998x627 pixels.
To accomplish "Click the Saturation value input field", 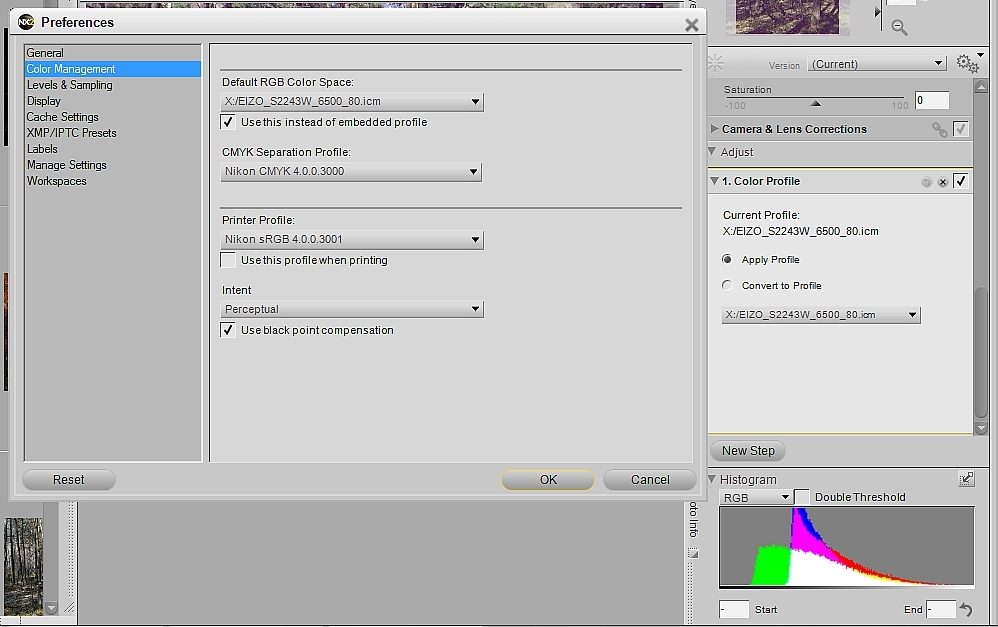I will (x=932, y=100).
